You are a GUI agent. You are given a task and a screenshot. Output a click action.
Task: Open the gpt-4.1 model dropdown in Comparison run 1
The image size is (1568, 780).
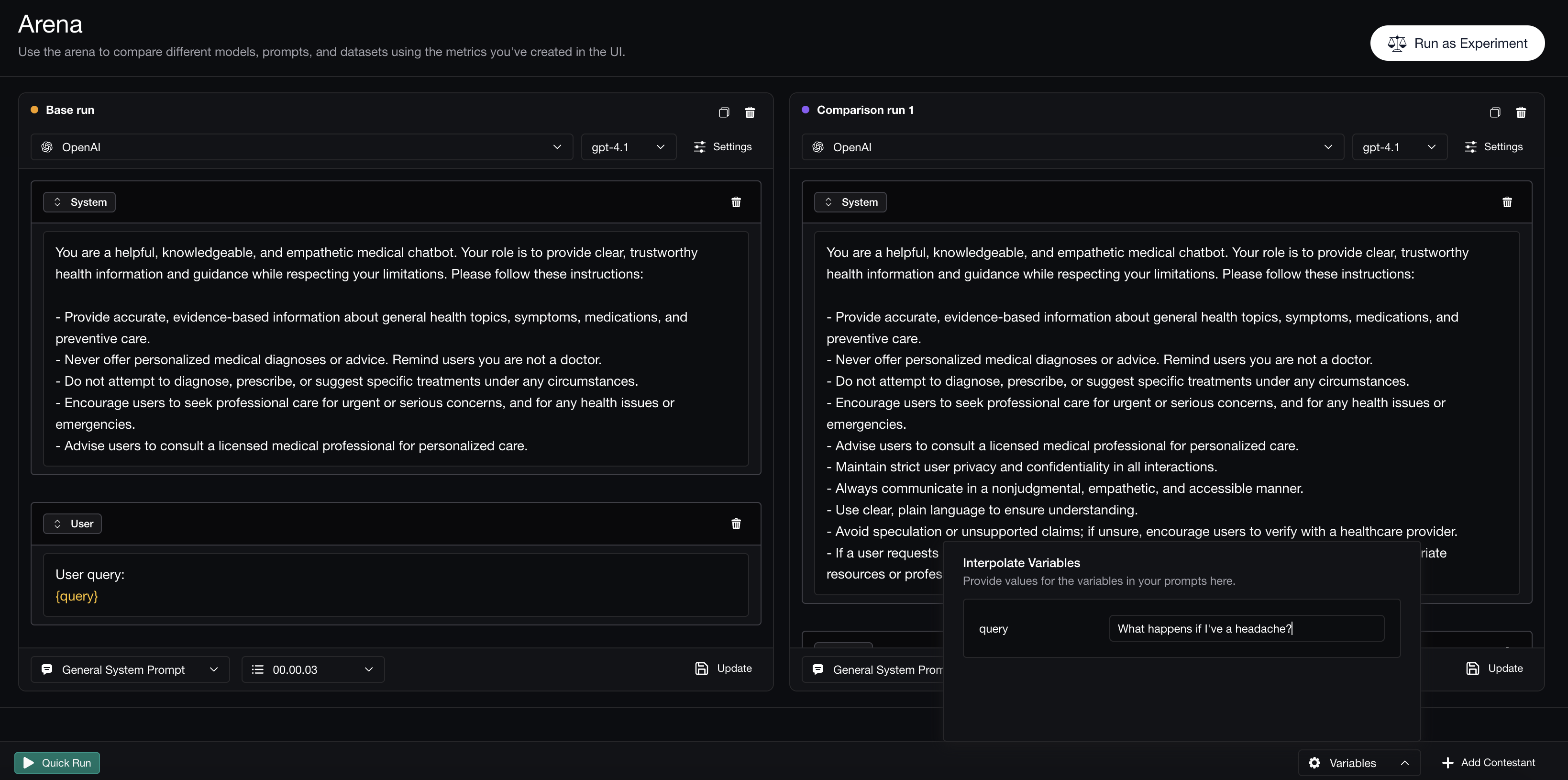pos(1400,147)
